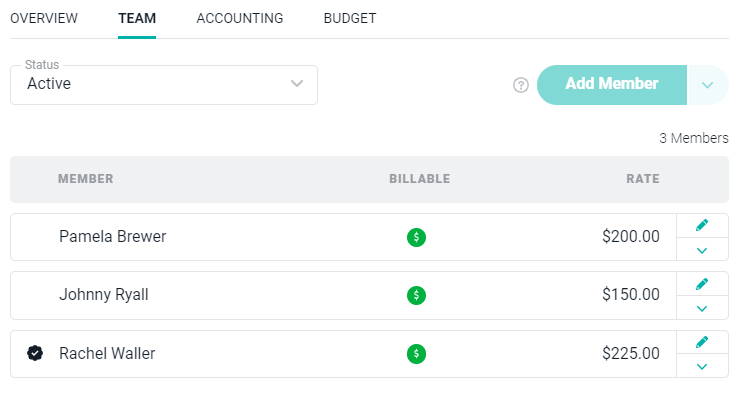
Task: Switch to the Overview tab
Action: click(44, 18)
